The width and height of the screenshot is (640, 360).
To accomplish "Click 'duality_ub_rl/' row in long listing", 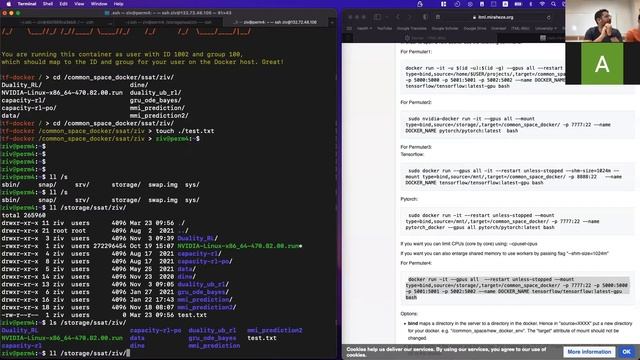I will coord(115,284).
